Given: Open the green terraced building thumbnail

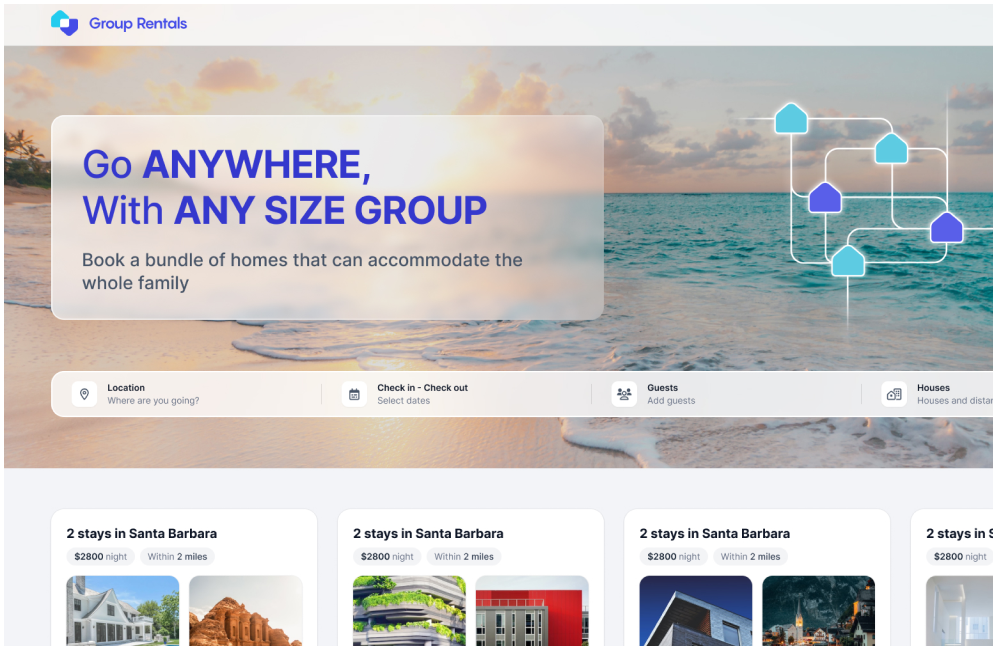Looking at the screenshot, I should (409, 611).
